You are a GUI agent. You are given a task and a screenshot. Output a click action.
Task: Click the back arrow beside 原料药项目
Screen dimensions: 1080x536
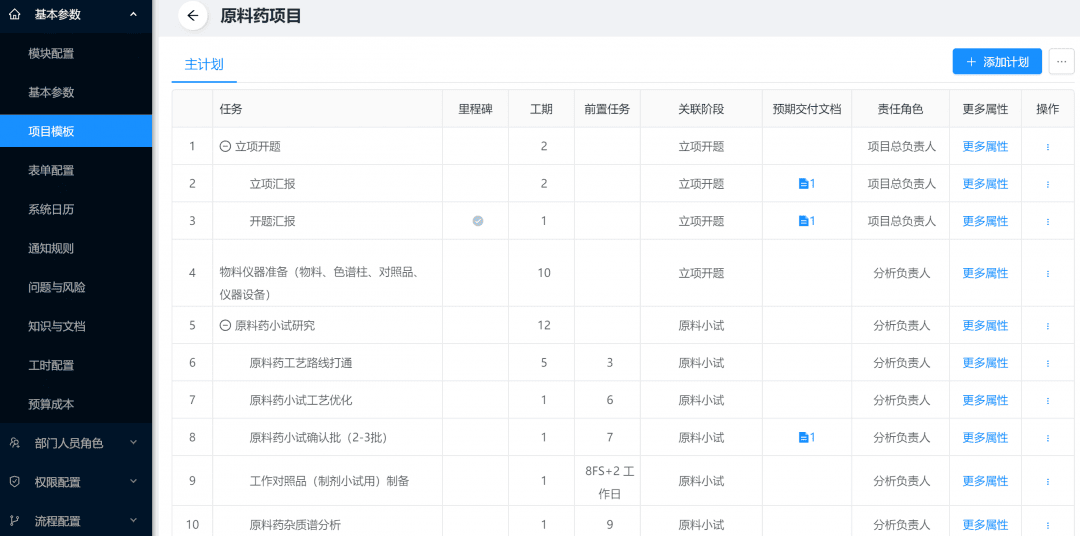(x=193, y=16)
